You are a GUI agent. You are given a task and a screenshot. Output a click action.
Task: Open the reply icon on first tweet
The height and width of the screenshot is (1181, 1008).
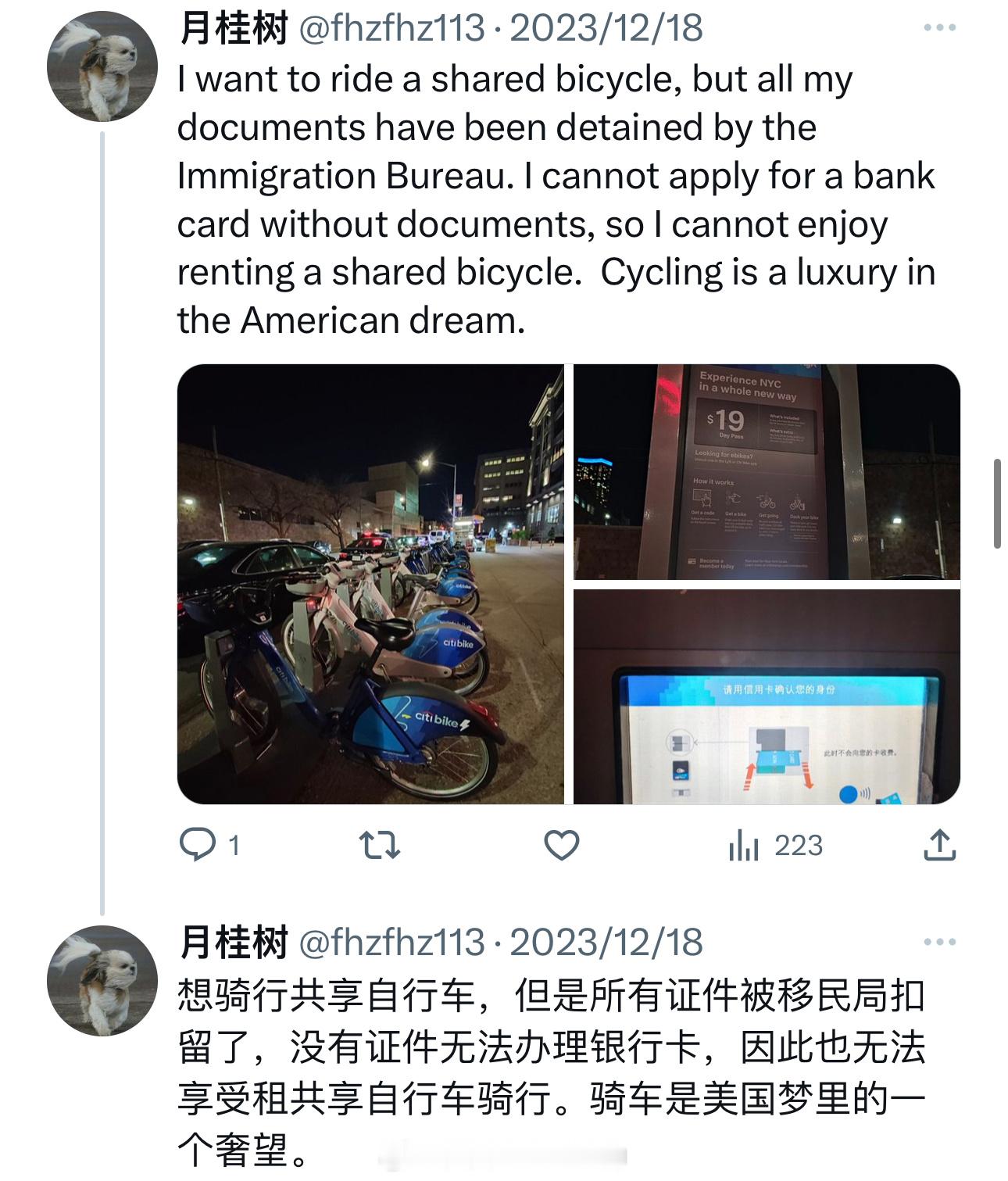[x=198, y=846]
